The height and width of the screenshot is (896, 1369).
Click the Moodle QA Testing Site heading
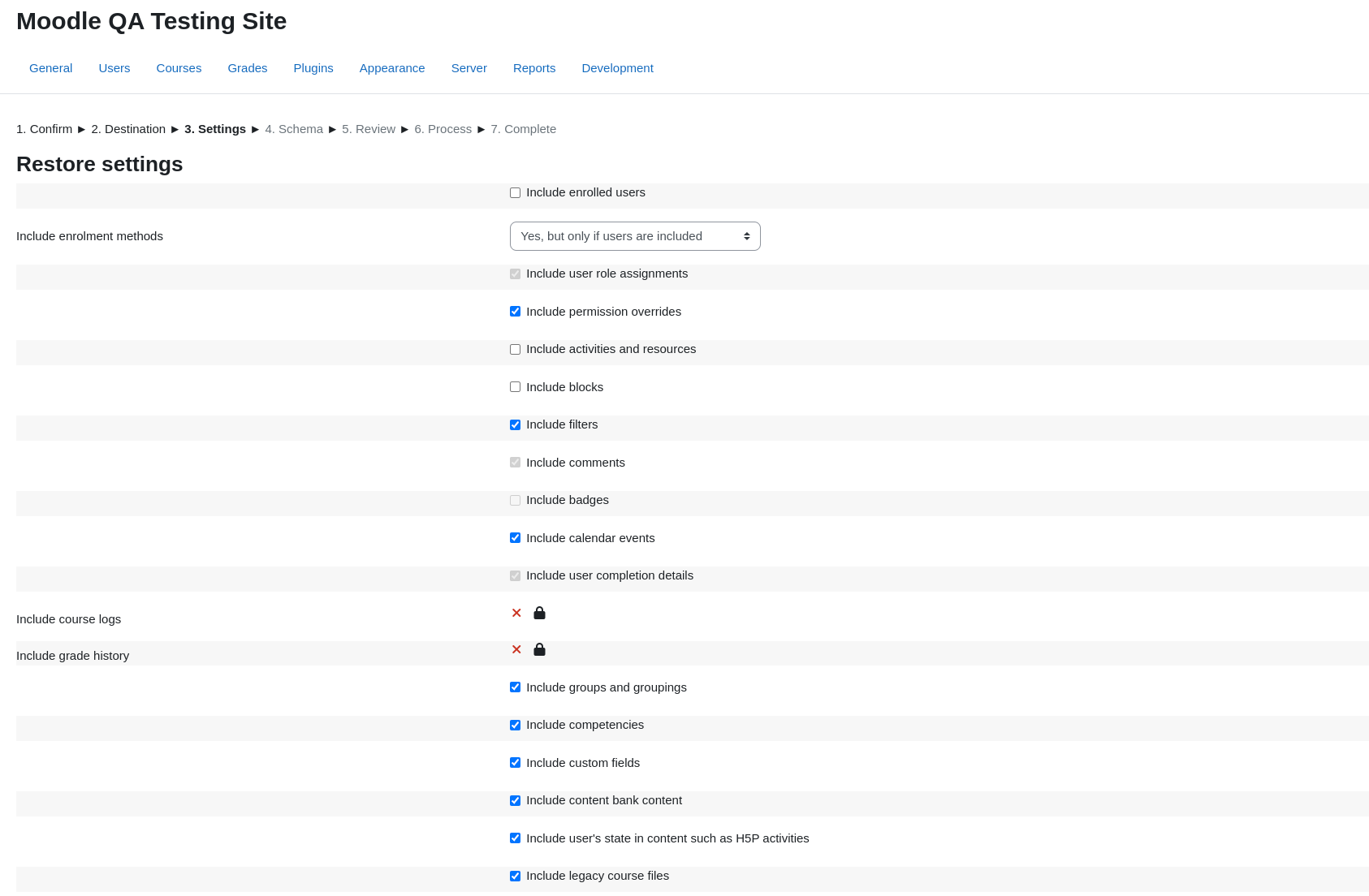[152, 21]
